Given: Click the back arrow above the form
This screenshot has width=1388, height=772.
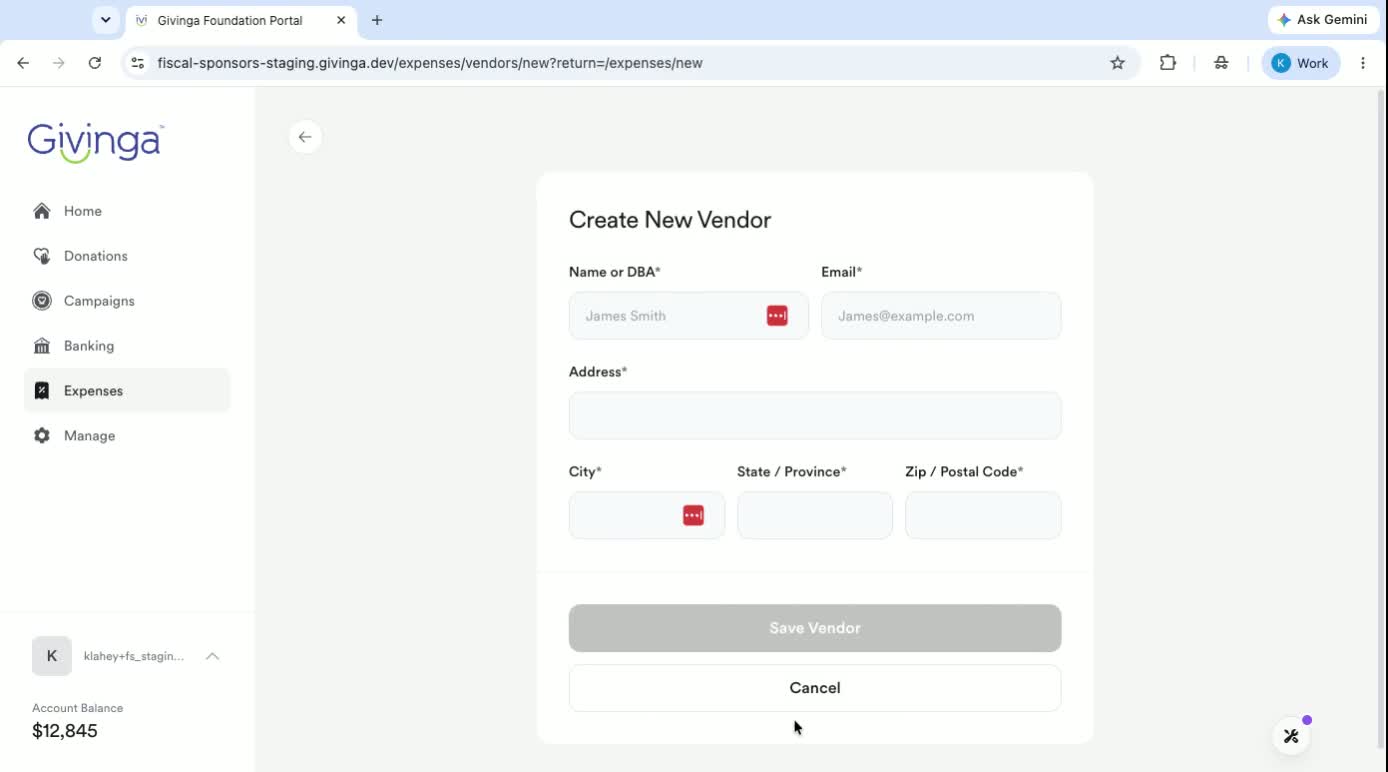Looking at the screenshot, I should [305, 137].
